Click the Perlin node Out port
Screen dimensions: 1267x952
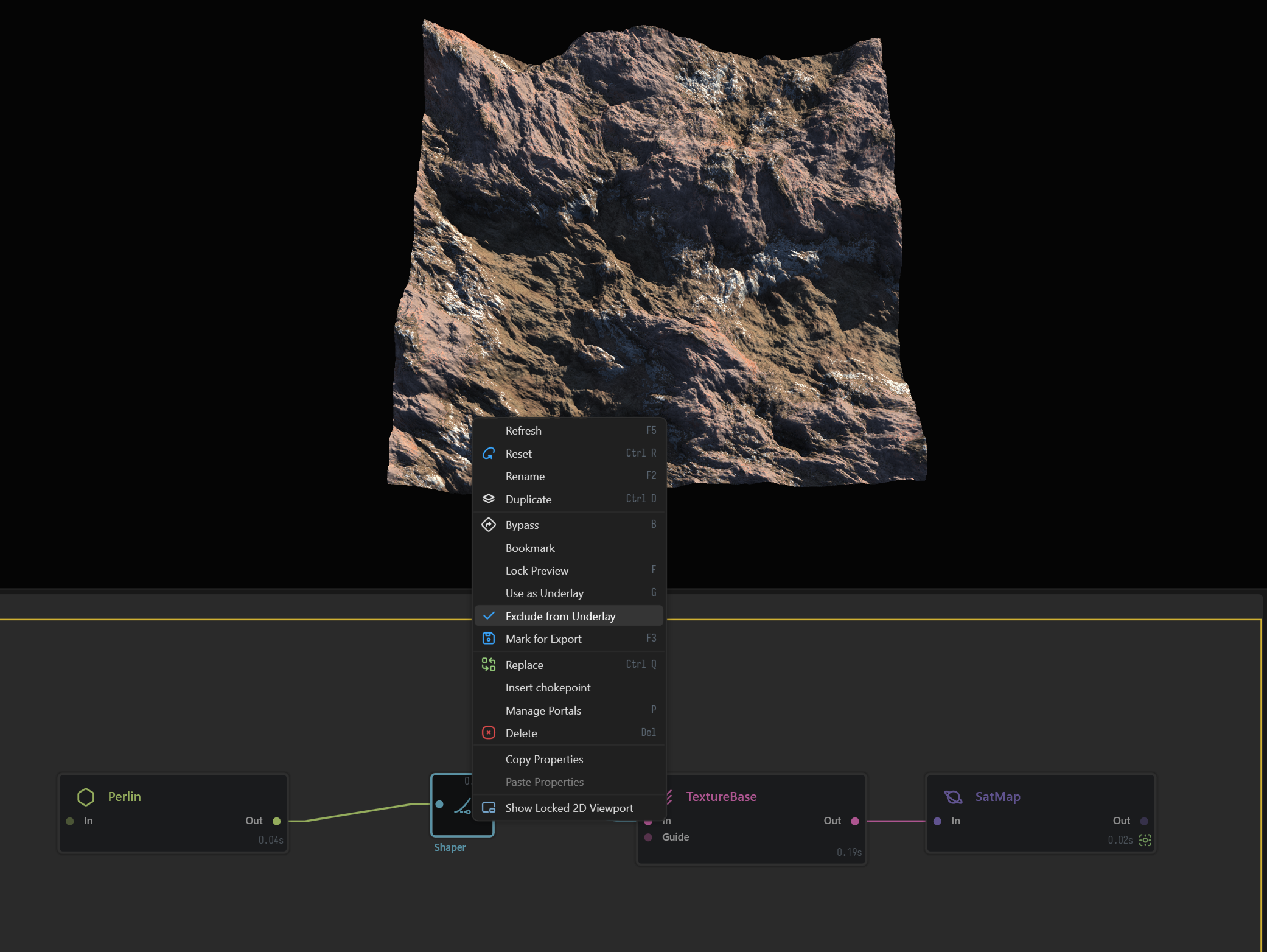[277, 821]
